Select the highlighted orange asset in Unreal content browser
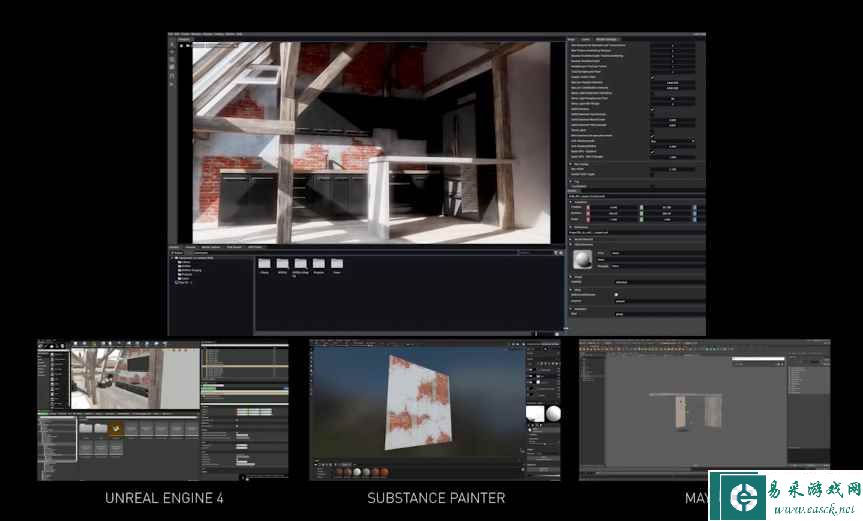 click(116, 429)
